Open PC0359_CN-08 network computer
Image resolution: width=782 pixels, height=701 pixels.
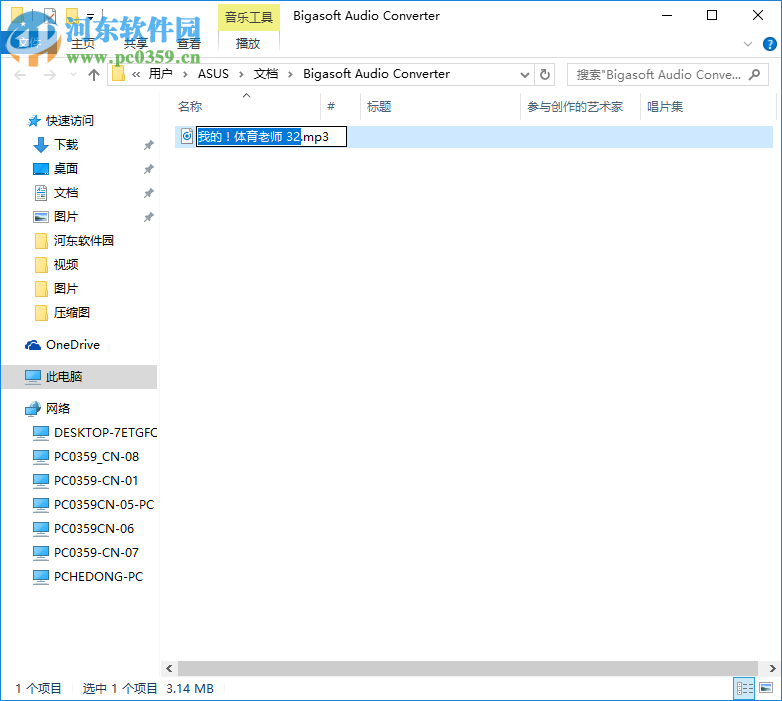(x=96, y=457)
